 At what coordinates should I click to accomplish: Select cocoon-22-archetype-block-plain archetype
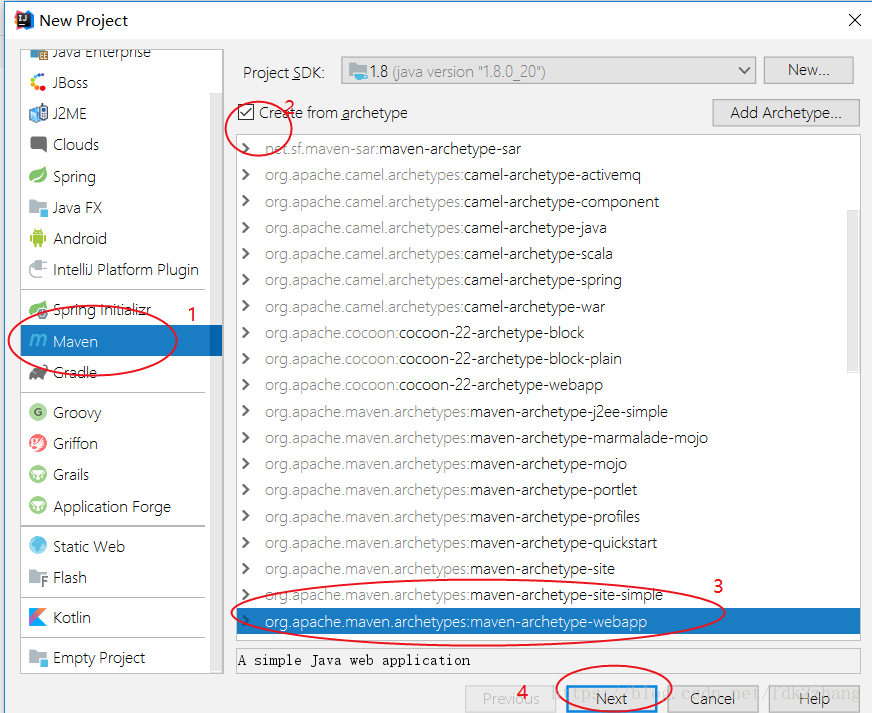(x=548, y=359)
